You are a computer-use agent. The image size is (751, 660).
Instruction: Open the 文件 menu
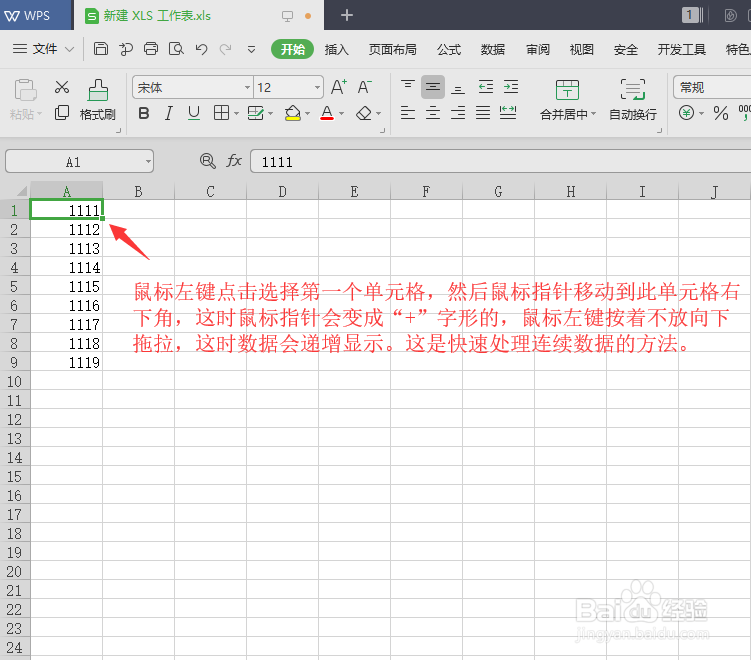click(43, 49)
